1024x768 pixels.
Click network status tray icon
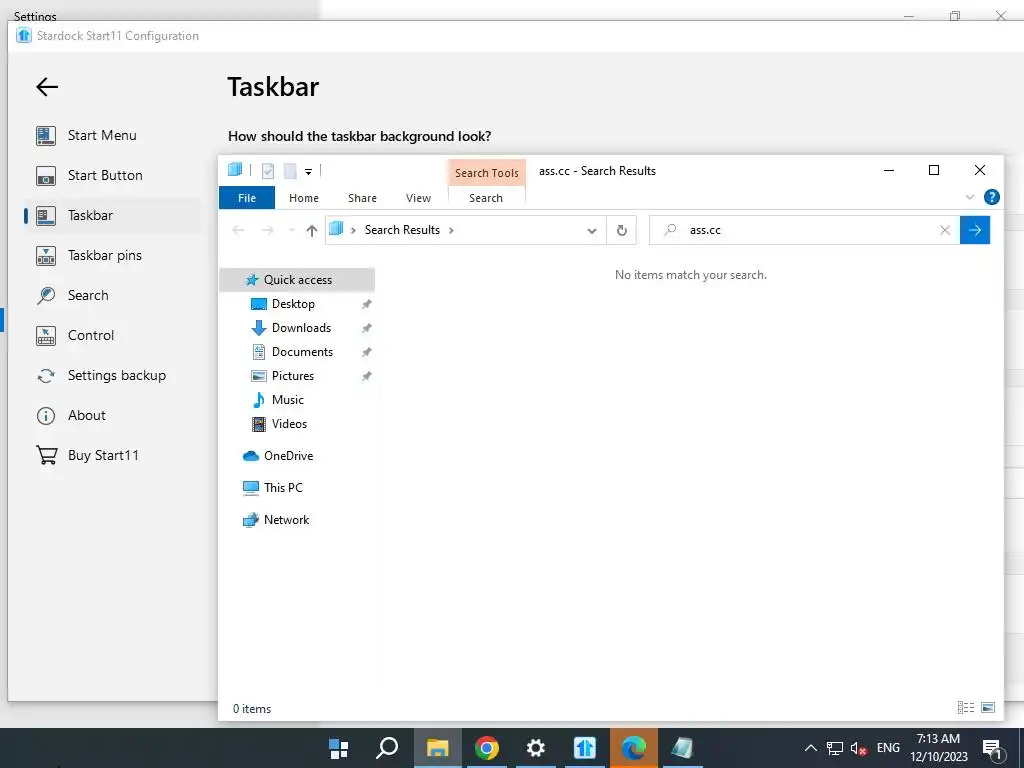tap(834, 748)
